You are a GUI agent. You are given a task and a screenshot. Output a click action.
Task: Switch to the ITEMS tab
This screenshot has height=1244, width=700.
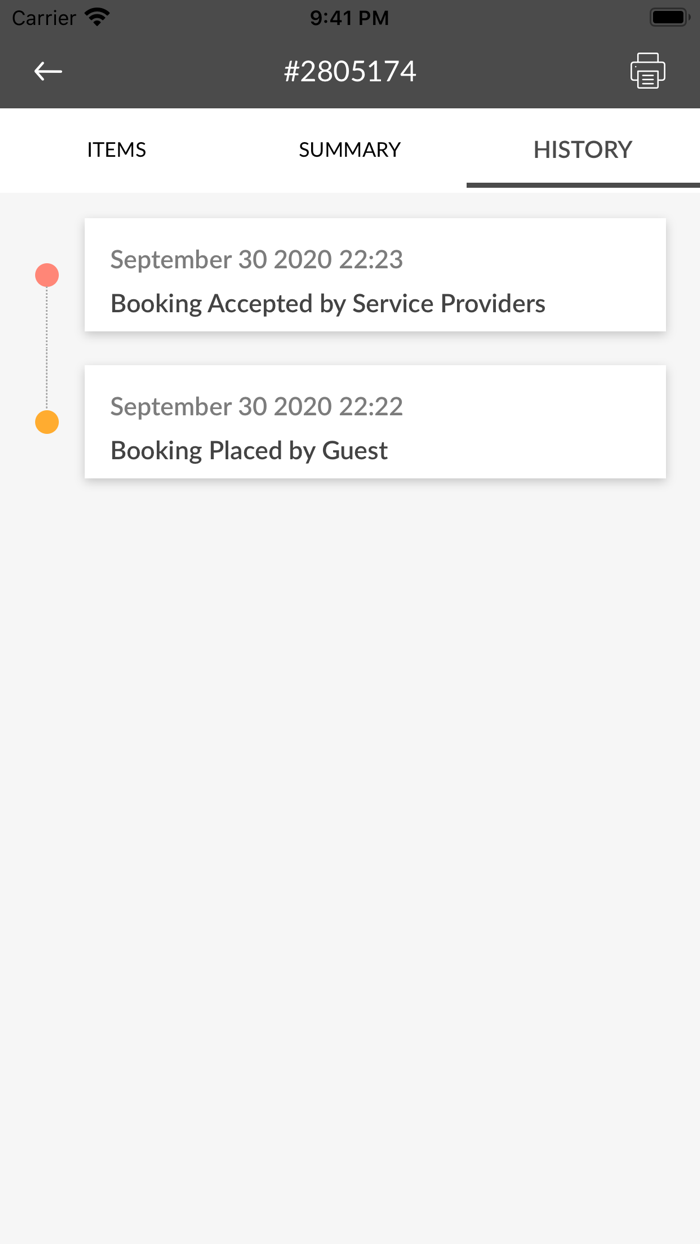pyautogui.click(x=116, y=150)
